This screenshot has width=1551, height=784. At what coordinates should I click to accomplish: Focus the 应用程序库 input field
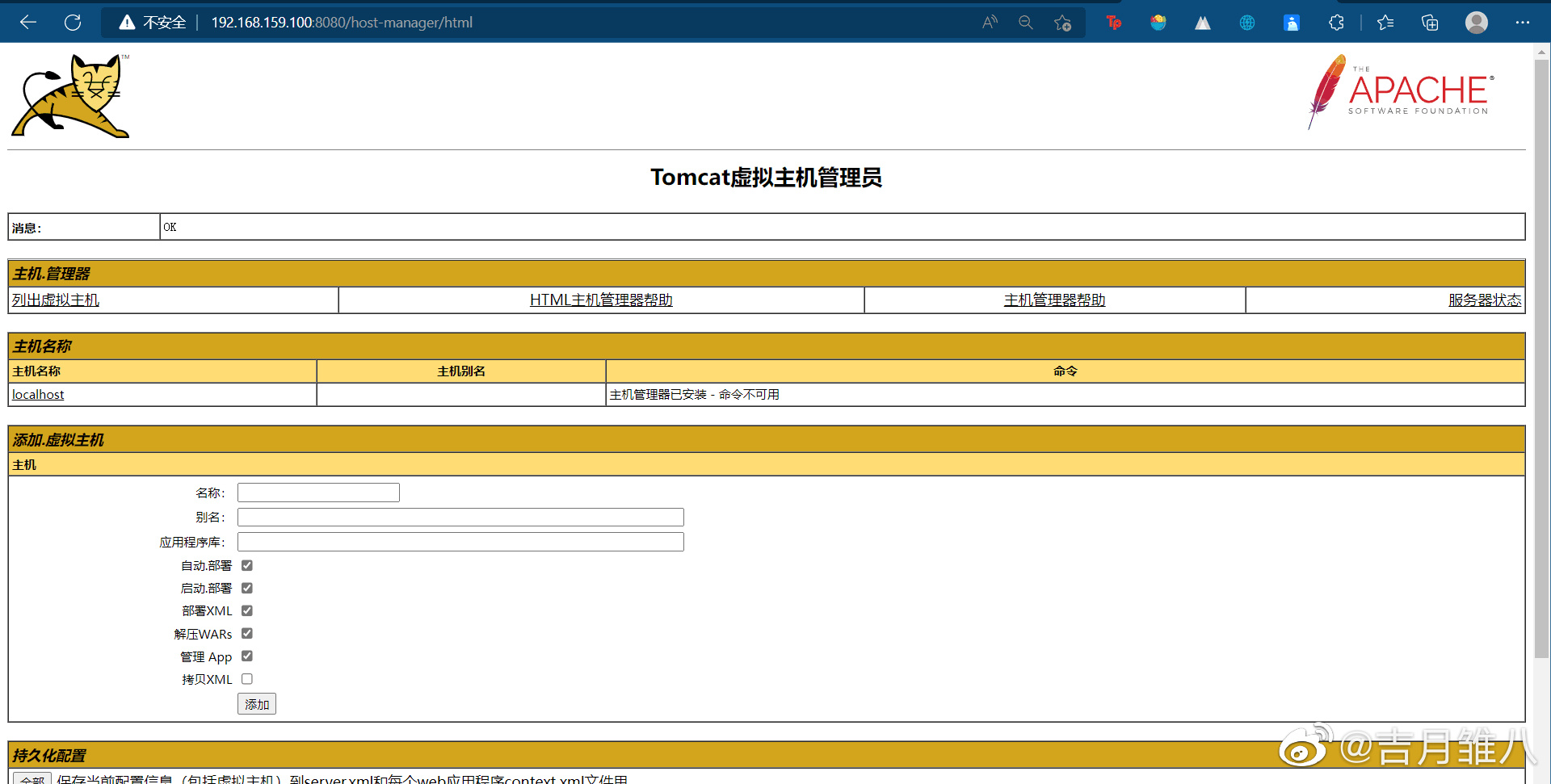460,542
